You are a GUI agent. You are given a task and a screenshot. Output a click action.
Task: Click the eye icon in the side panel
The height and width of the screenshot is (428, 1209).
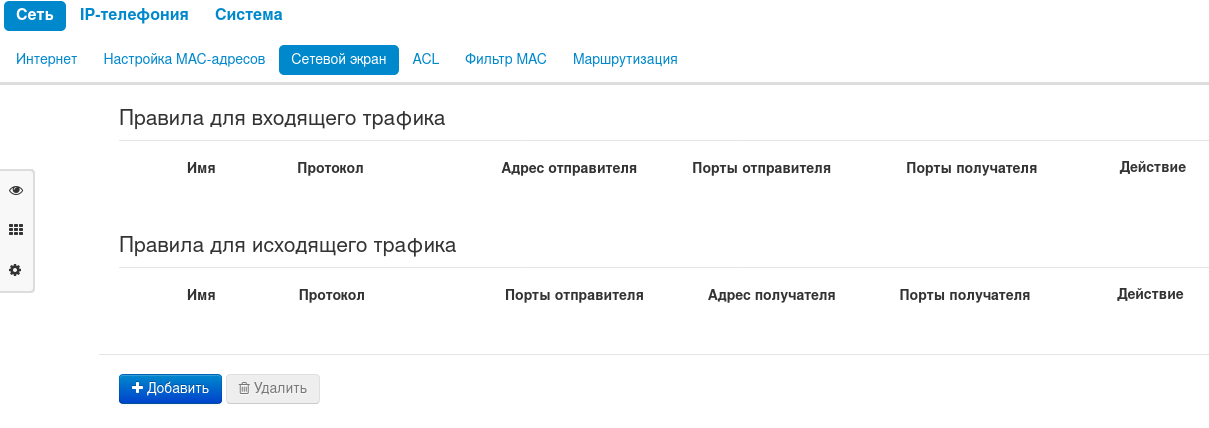point(16,190)
